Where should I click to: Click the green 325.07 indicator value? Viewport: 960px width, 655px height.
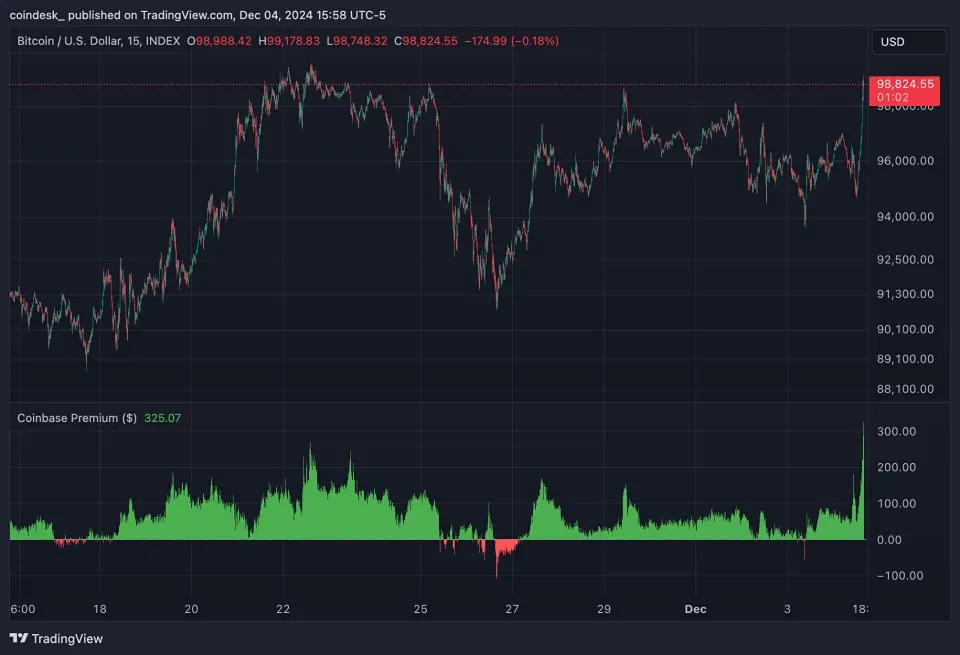[163, 418]
